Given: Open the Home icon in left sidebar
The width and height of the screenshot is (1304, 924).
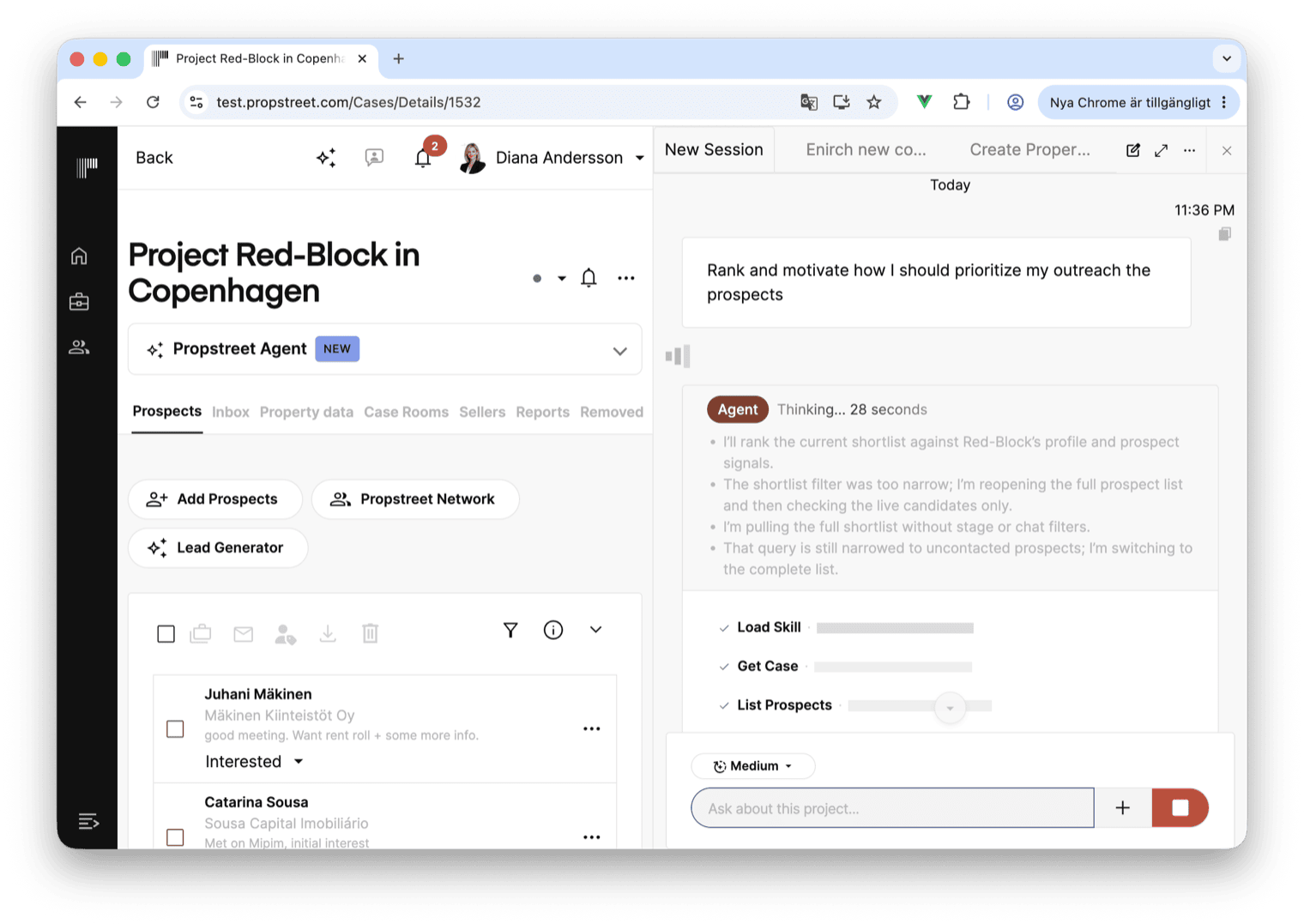Looking at the screenshot, I should pos(79,256).
